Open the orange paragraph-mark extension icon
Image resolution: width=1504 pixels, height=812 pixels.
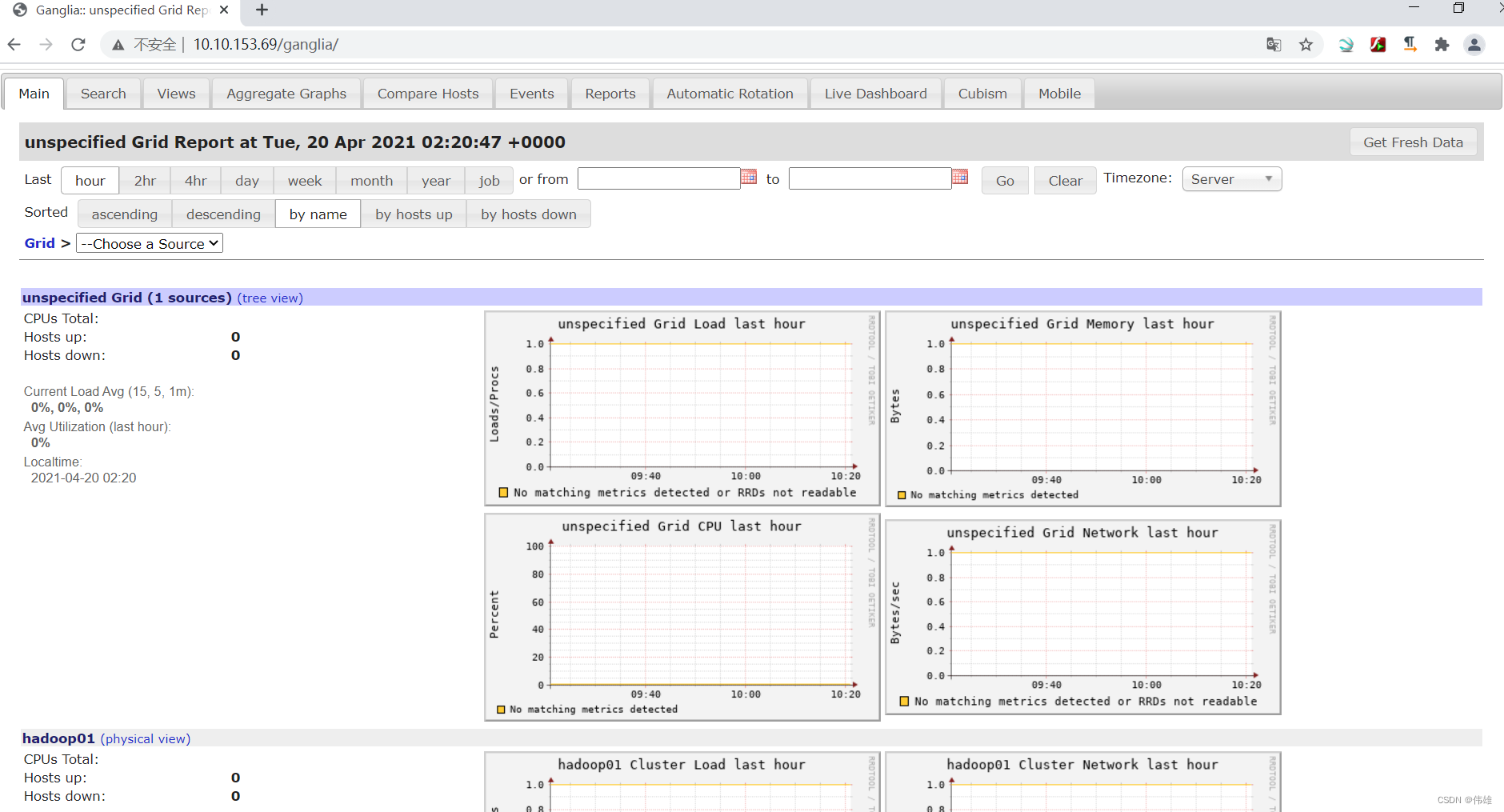(1410, 45)
